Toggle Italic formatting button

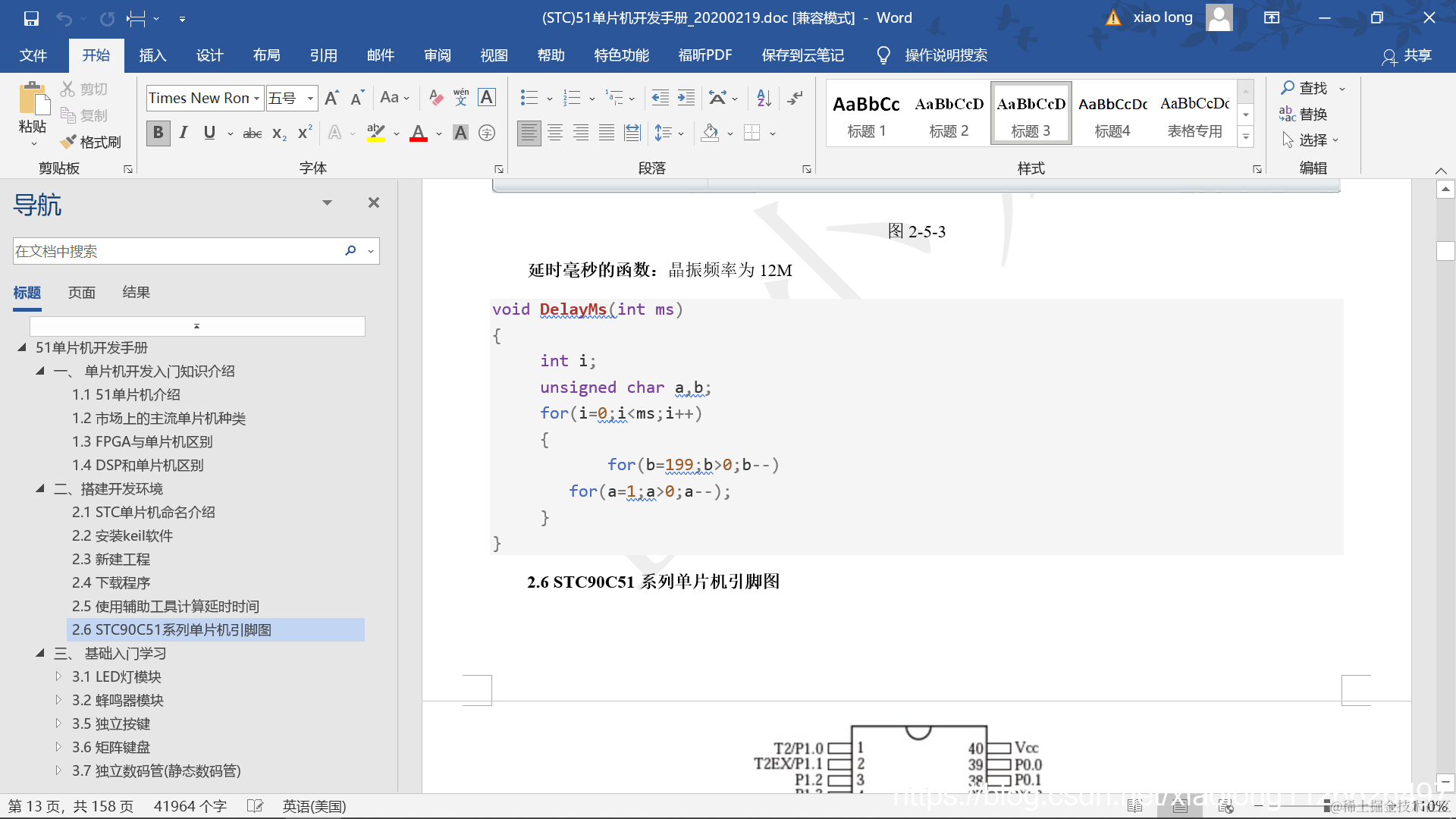point(184,133)
